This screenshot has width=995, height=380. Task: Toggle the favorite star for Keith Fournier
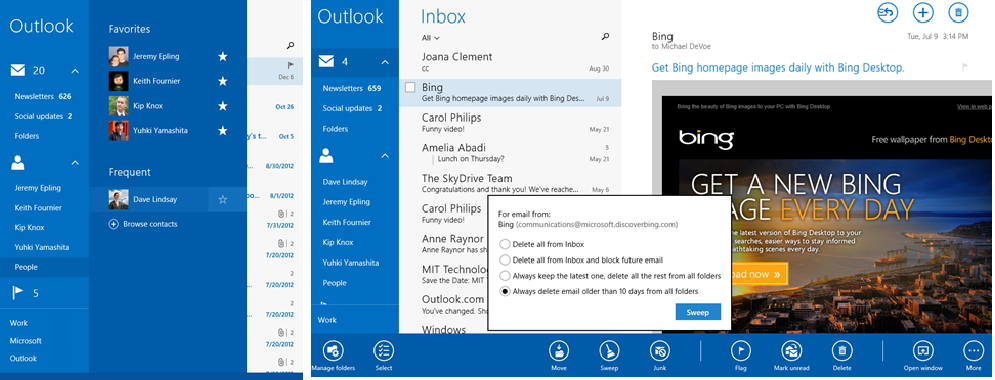223,81
